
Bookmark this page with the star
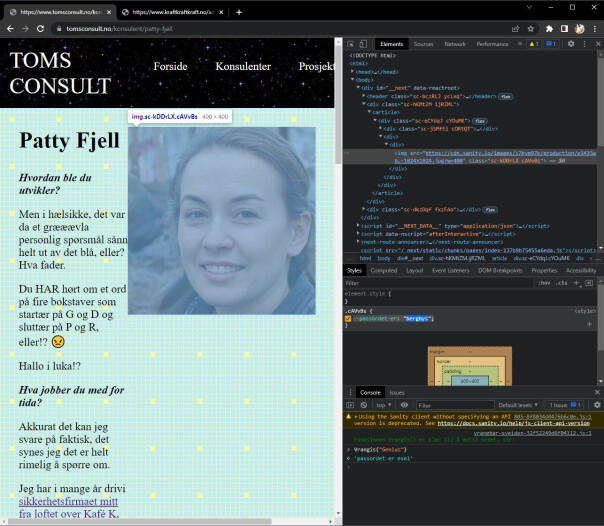point(530,29)
